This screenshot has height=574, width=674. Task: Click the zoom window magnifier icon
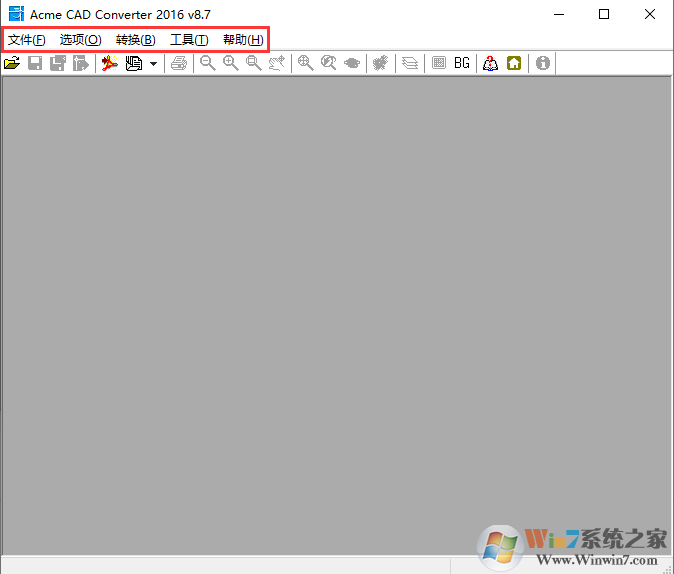pyautogui.click(x=254, y=63)
